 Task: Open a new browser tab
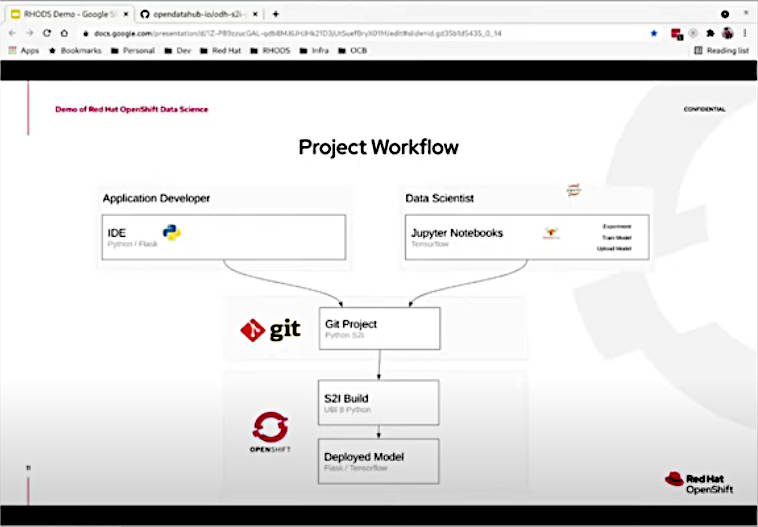pyautogui.click(x=276, y=14)
